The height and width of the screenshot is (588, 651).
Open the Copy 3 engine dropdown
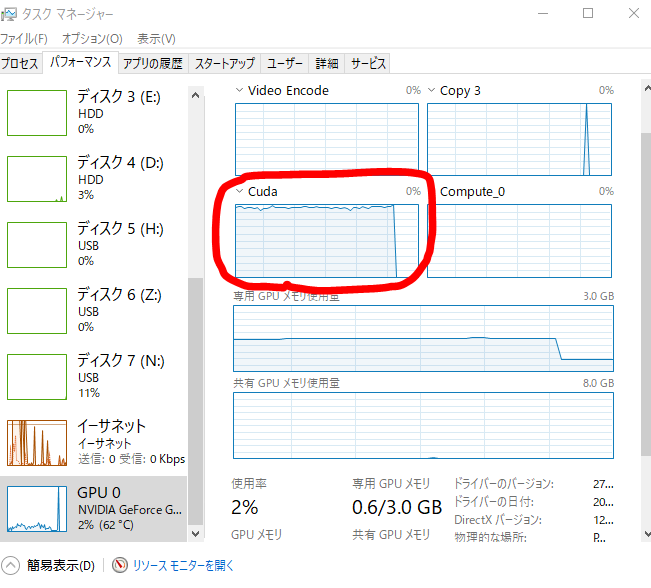point(431,90)
